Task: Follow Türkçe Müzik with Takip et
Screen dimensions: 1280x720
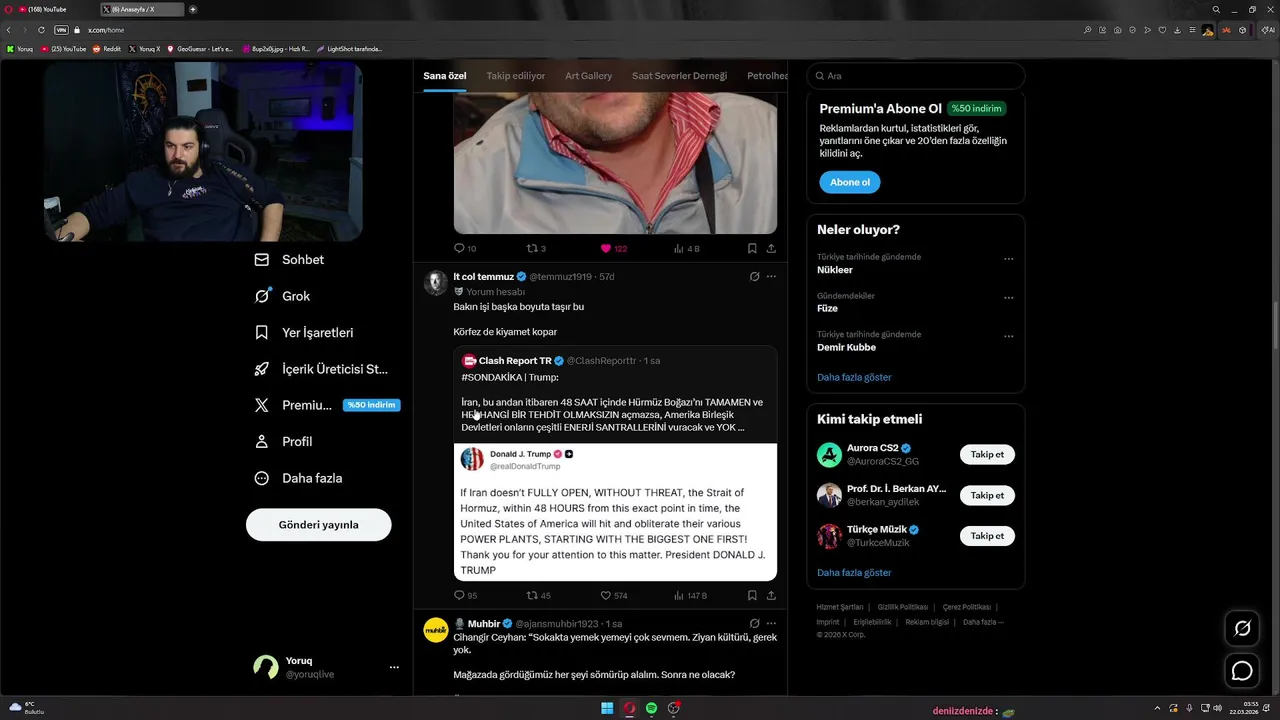Action: [987, 536]
